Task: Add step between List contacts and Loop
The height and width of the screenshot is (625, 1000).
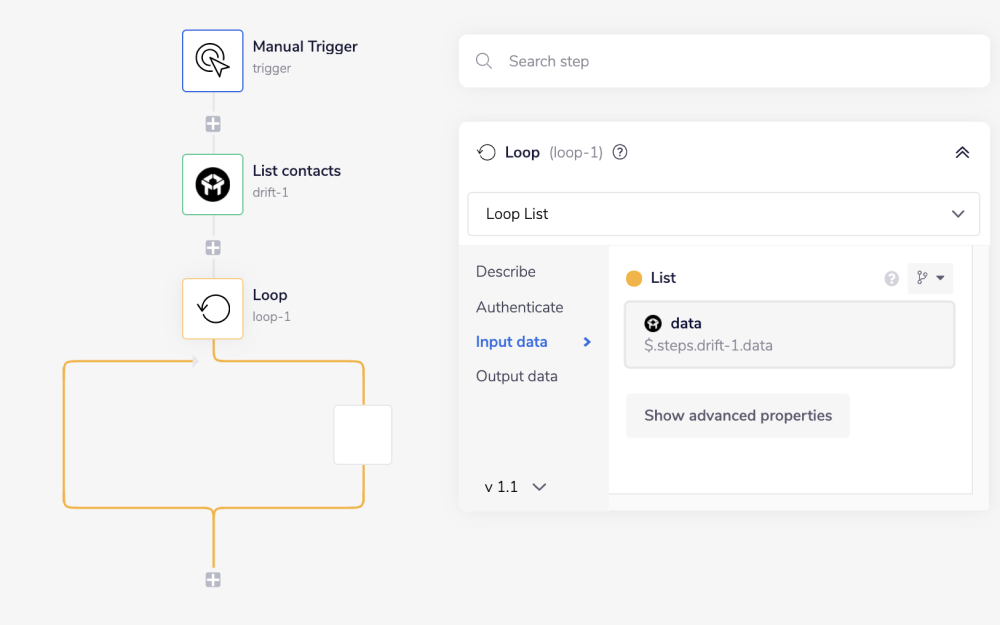Action: pyautogui.click(x=213, y=247)
